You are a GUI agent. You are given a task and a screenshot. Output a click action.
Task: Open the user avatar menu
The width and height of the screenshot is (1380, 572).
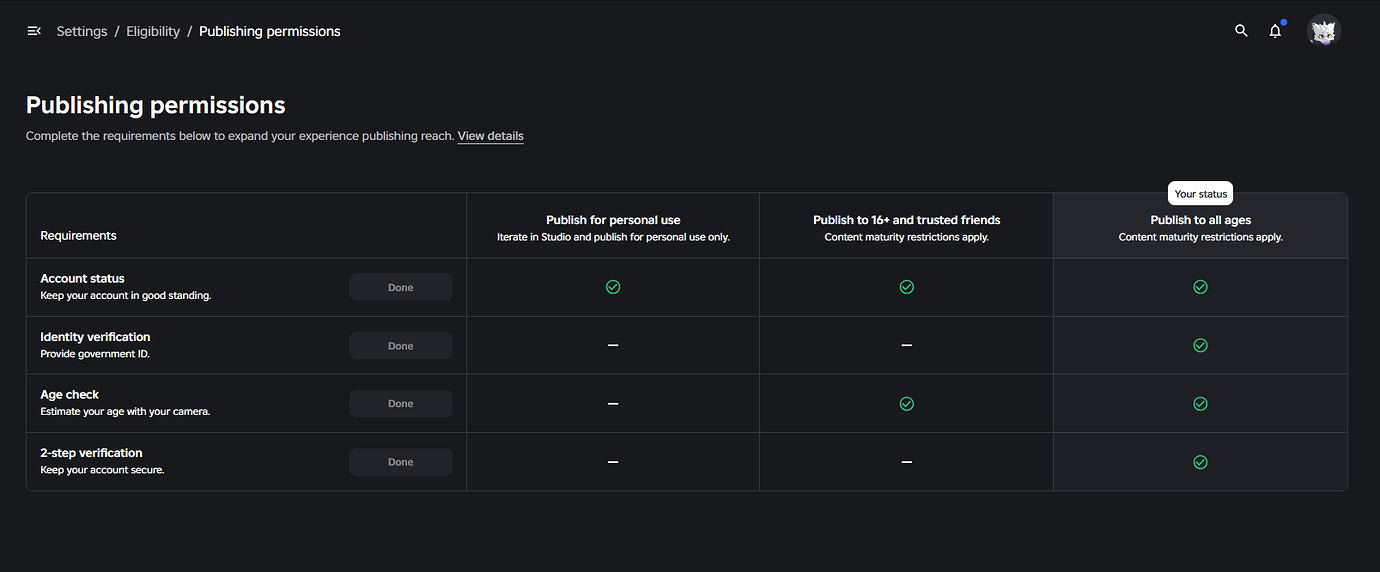(1324, 31)
